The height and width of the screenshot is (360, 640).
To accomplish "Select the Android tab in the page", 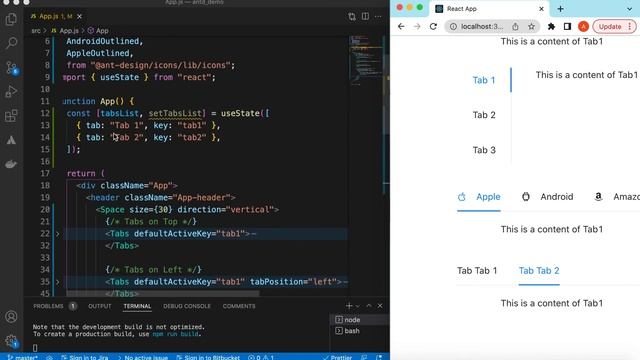I will point(547,197).
